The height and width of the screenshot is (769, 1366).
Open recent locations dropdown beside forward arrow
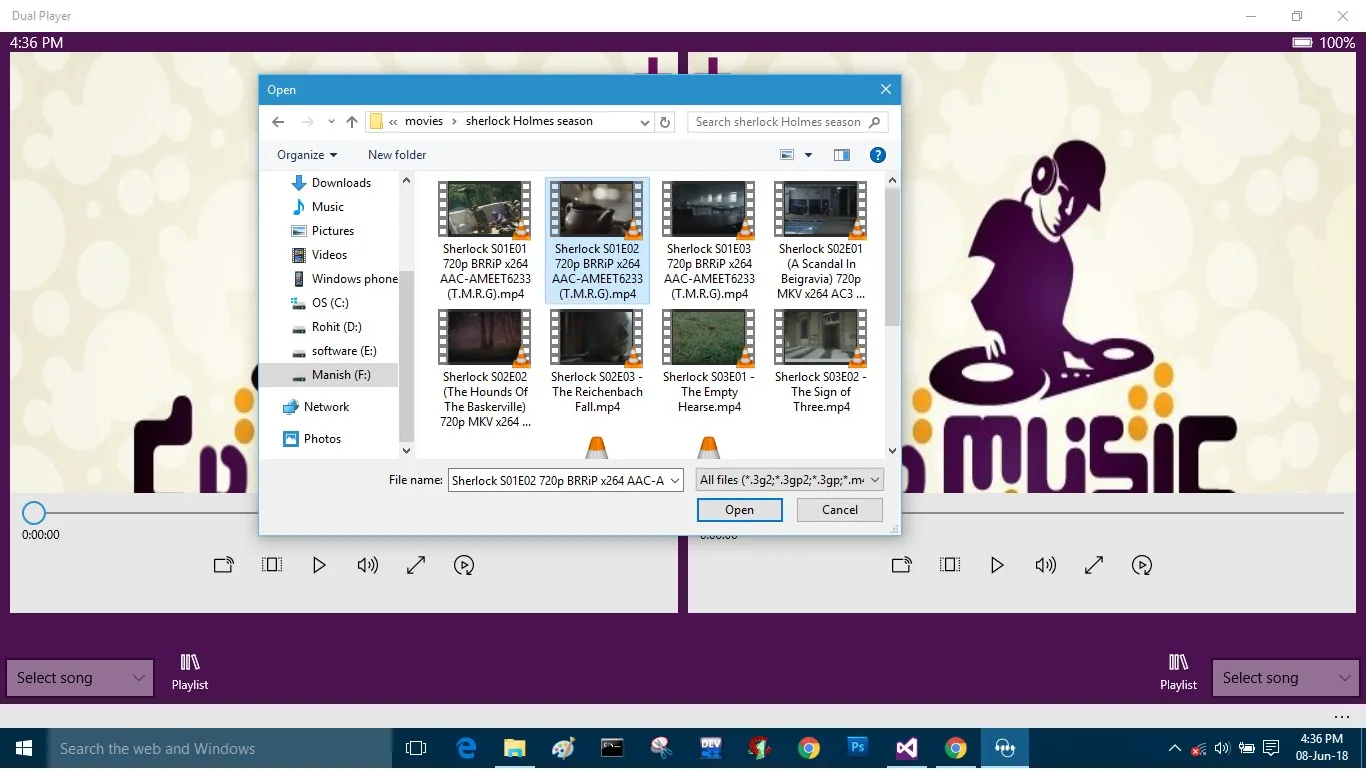330,122
